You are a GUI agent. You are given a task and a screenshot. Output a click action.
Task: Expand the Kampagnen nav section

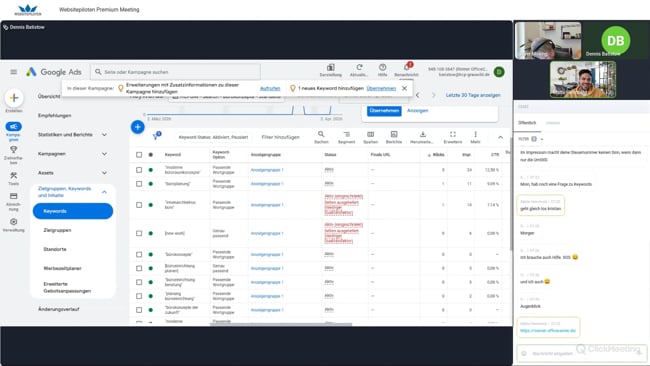pyautogui.click(x=104, y=154)
